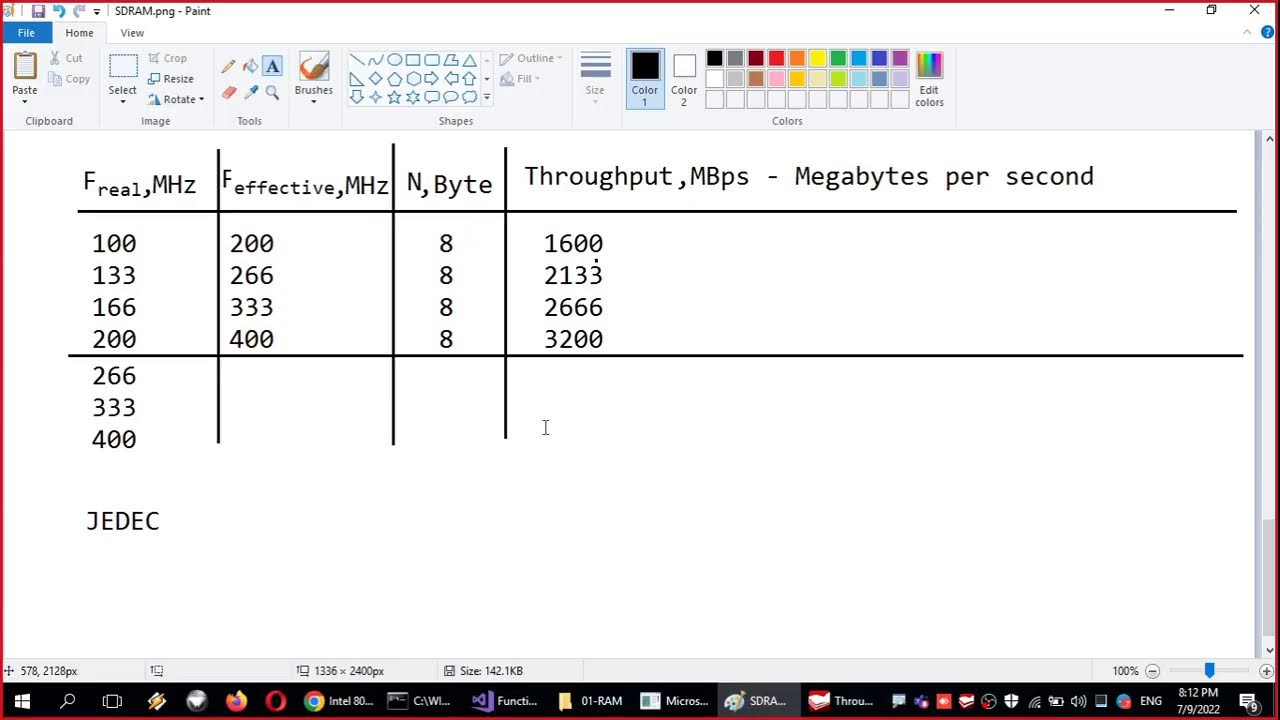This screenshot has width=1280, height=720.
Task: Click the zoom in plus button
Action: coord(1266,671)
